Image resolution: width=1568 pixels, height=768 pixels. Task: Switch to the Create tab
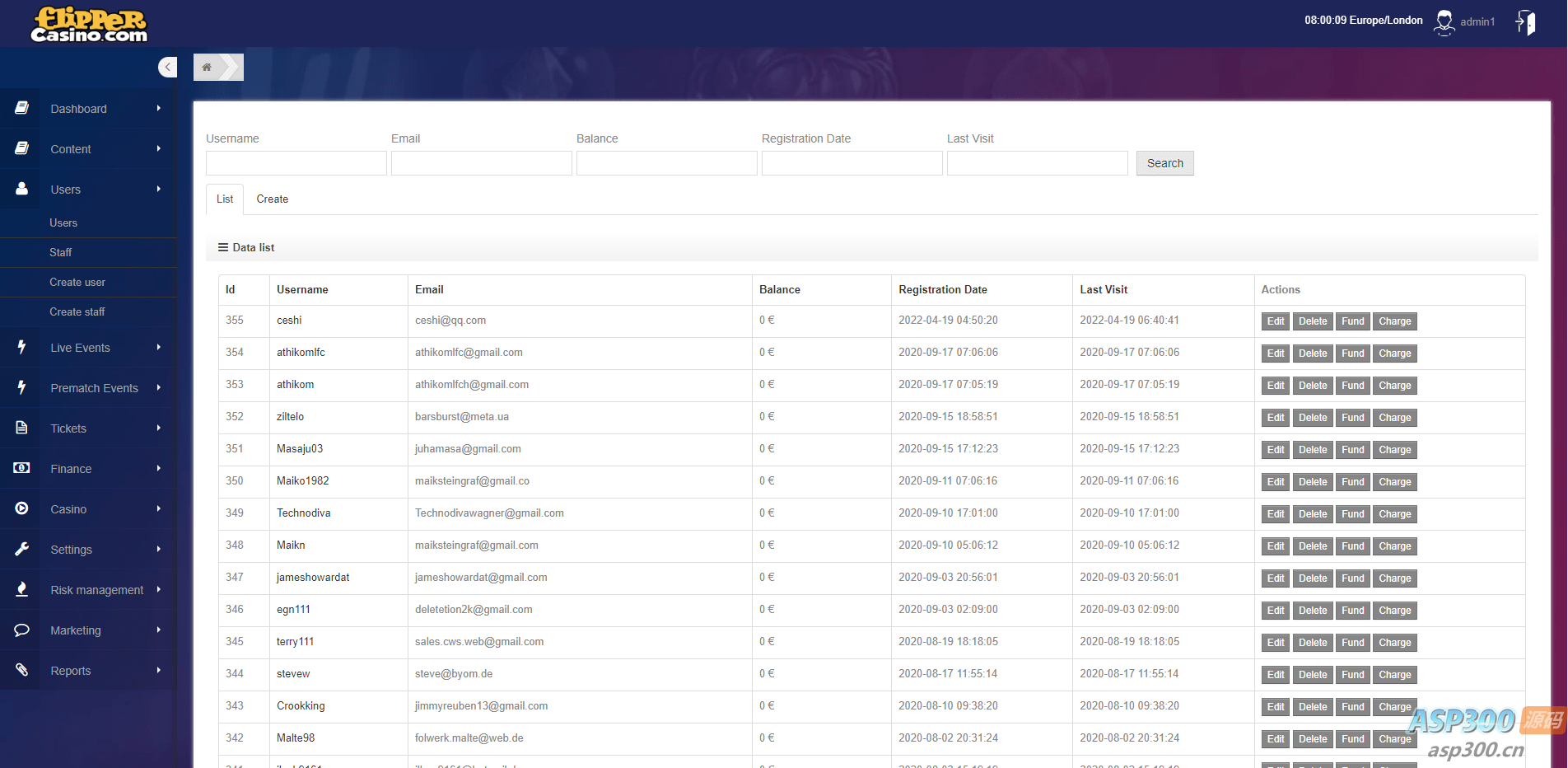[272, 199]
